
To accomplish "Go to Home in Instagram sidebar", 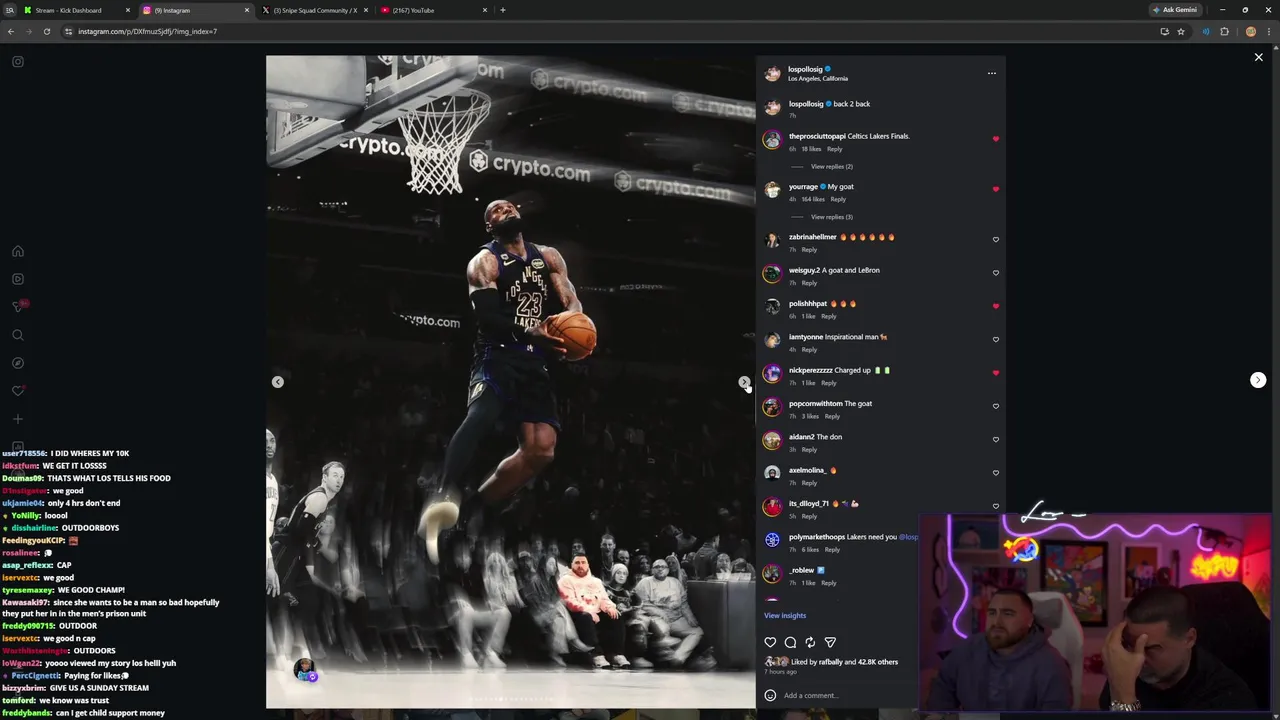I will pos(18,251).
